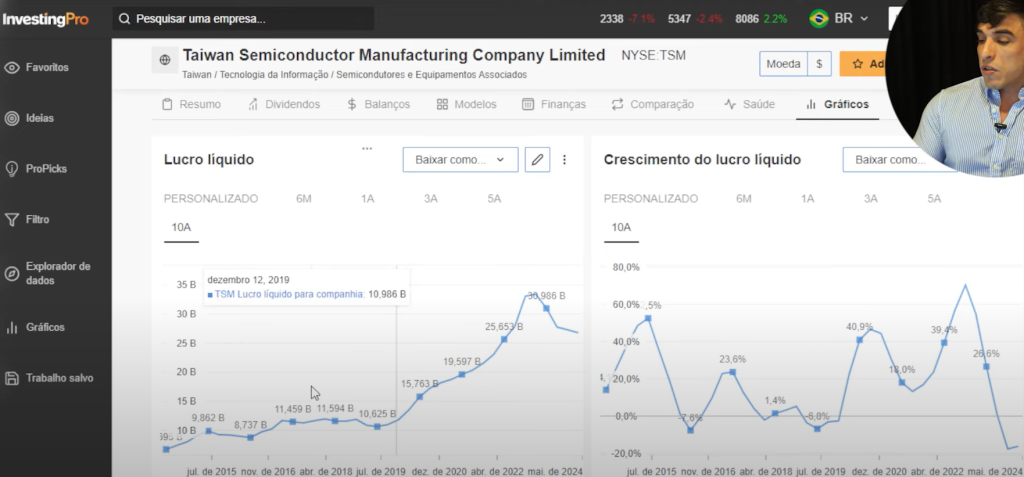
Task: Select PERSONALIZADO on Crescimento do lucro chart
Action: click(x=651, y=199)
